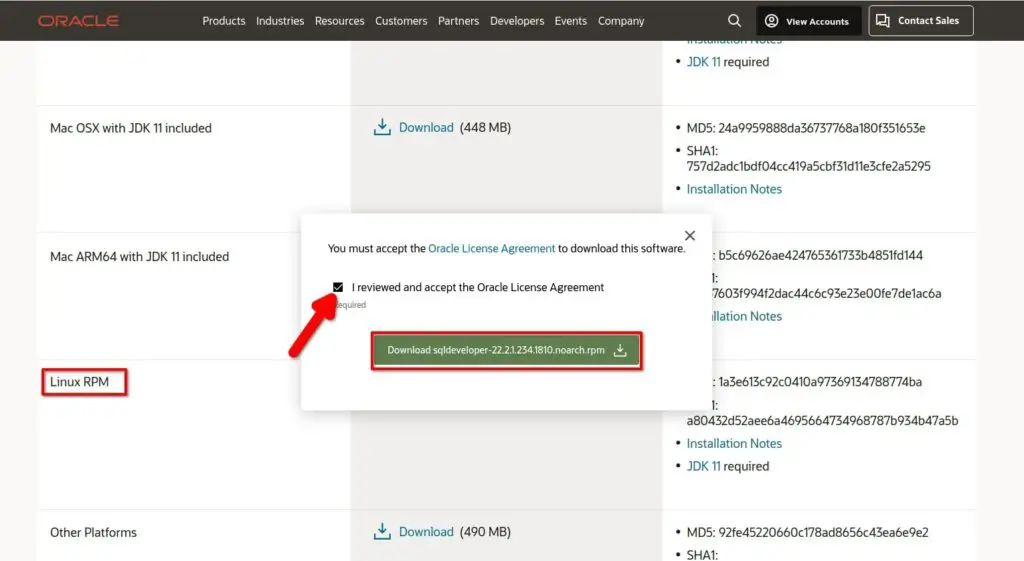Click the Oracle logo
This screenshot has height=561, width=1024.
coord(78,21)
